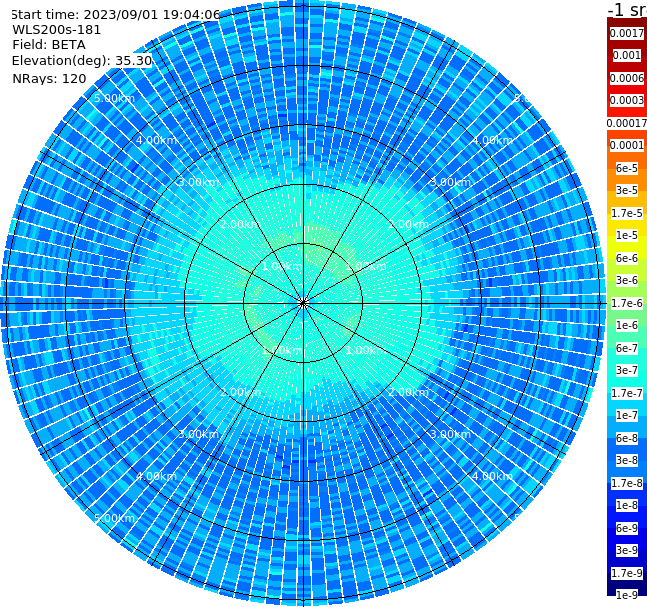Click the NRays: 120 label
The image size is (647, 607).
click(49, 78)
